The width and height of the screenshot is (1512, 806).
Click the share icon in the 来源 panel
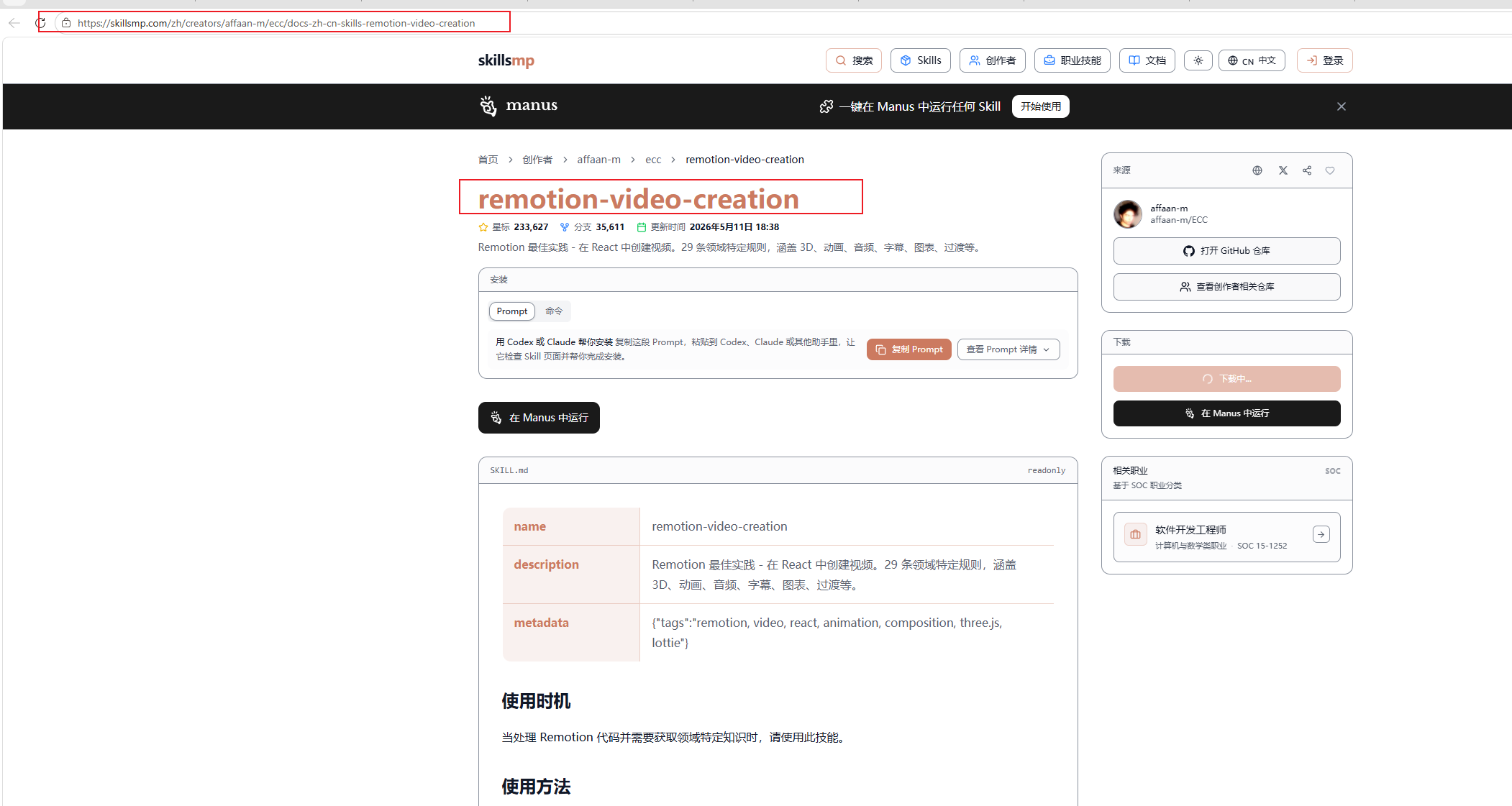[1307, 170]
